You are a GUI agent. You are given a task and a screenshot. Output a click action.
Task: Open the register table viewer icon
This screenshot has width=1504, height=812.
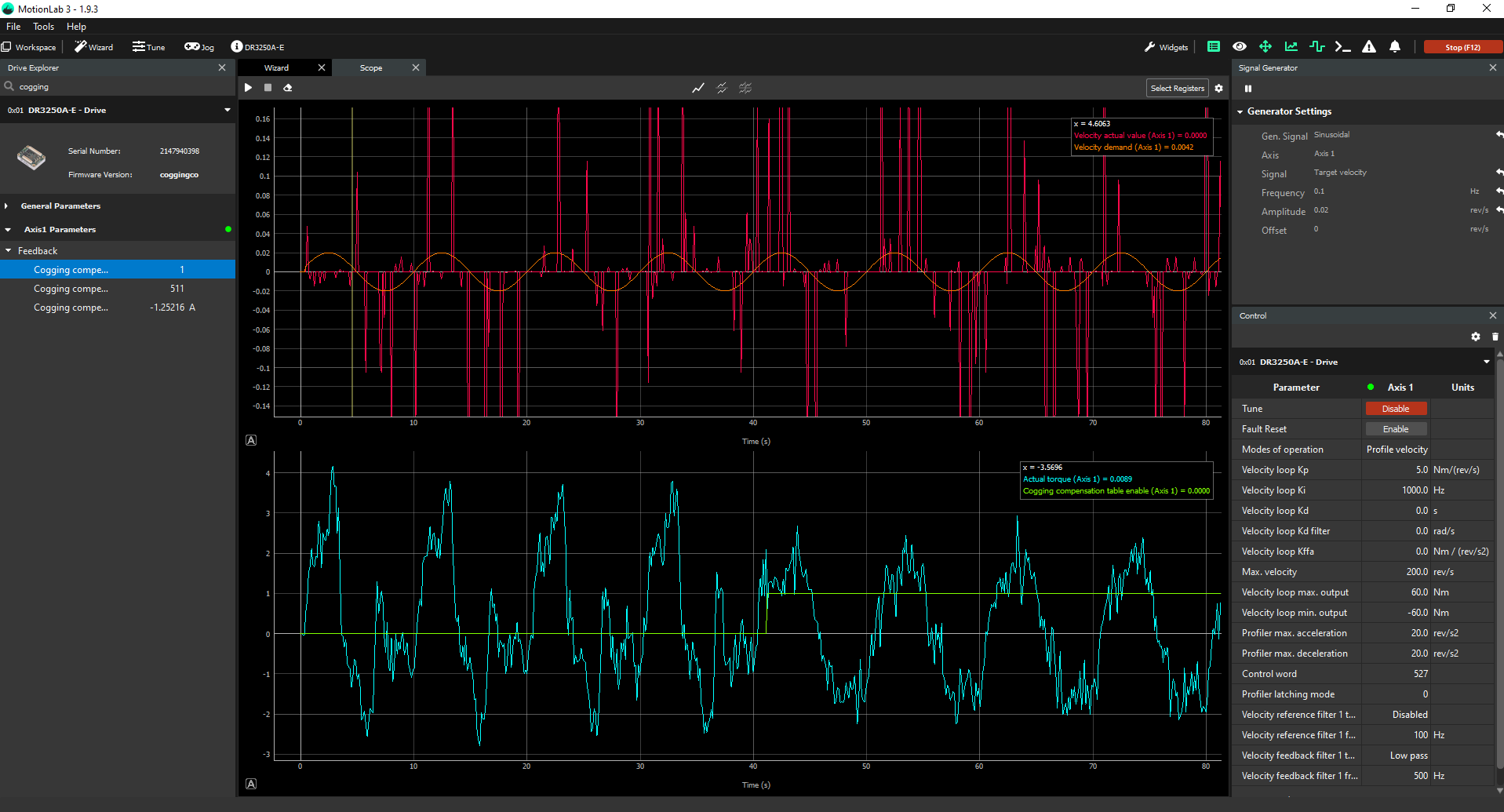click(1213, 46)
